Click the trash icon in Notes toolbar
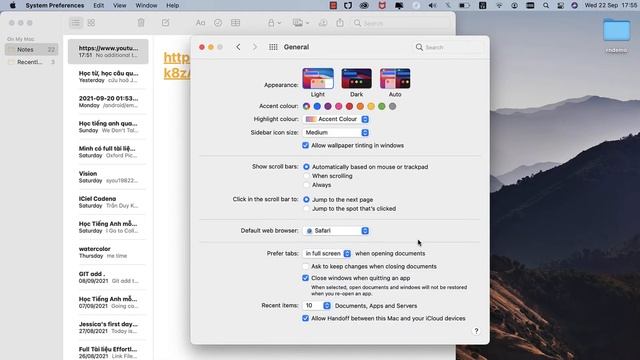 141,23
